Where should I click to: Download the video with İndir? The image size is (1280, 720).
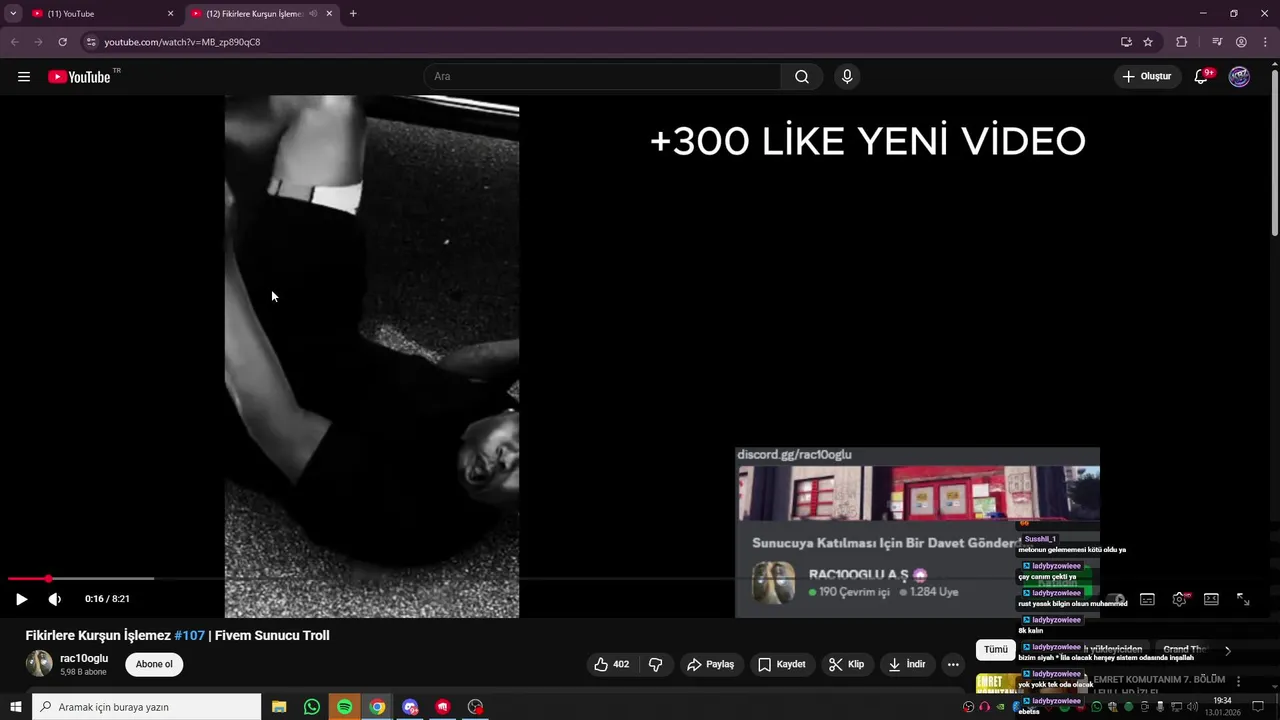point(907,664)
